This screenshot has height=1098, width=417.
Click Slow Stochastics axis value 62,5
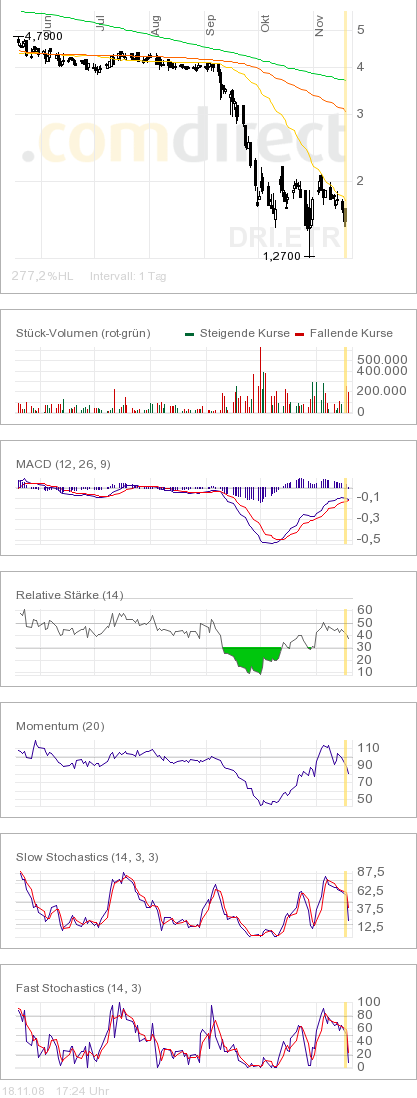(371, 891)
